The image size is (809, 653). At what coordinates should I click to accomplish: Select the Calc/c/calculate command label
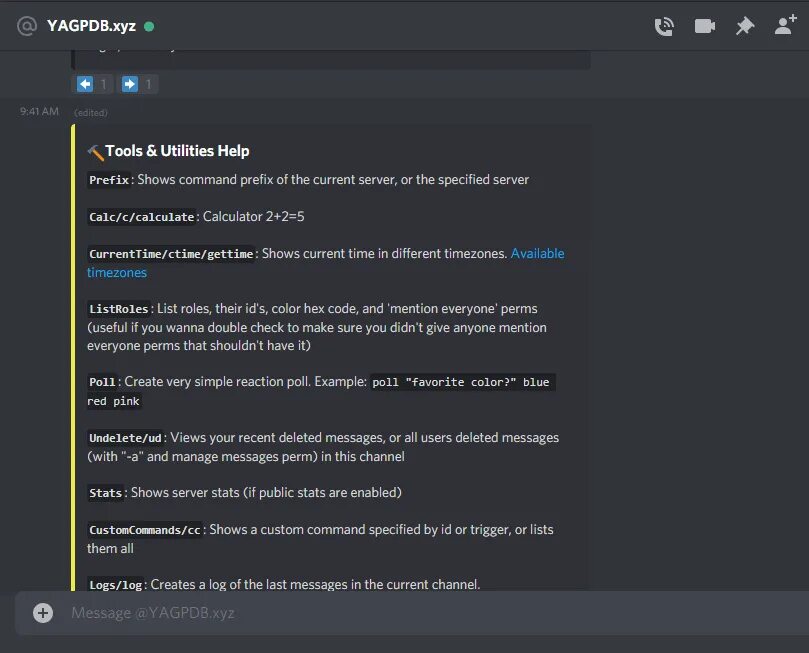tap(141, 217)
